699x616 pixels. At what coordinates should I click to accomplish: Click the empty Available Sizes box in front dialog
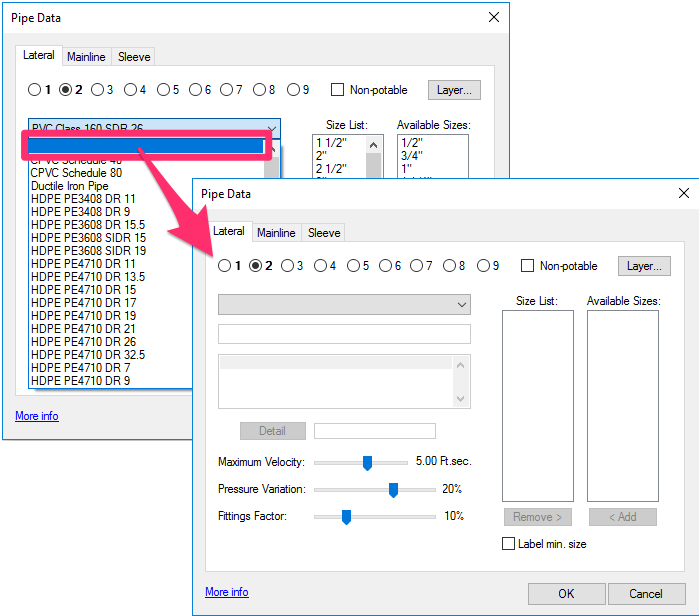click(623, 406)
